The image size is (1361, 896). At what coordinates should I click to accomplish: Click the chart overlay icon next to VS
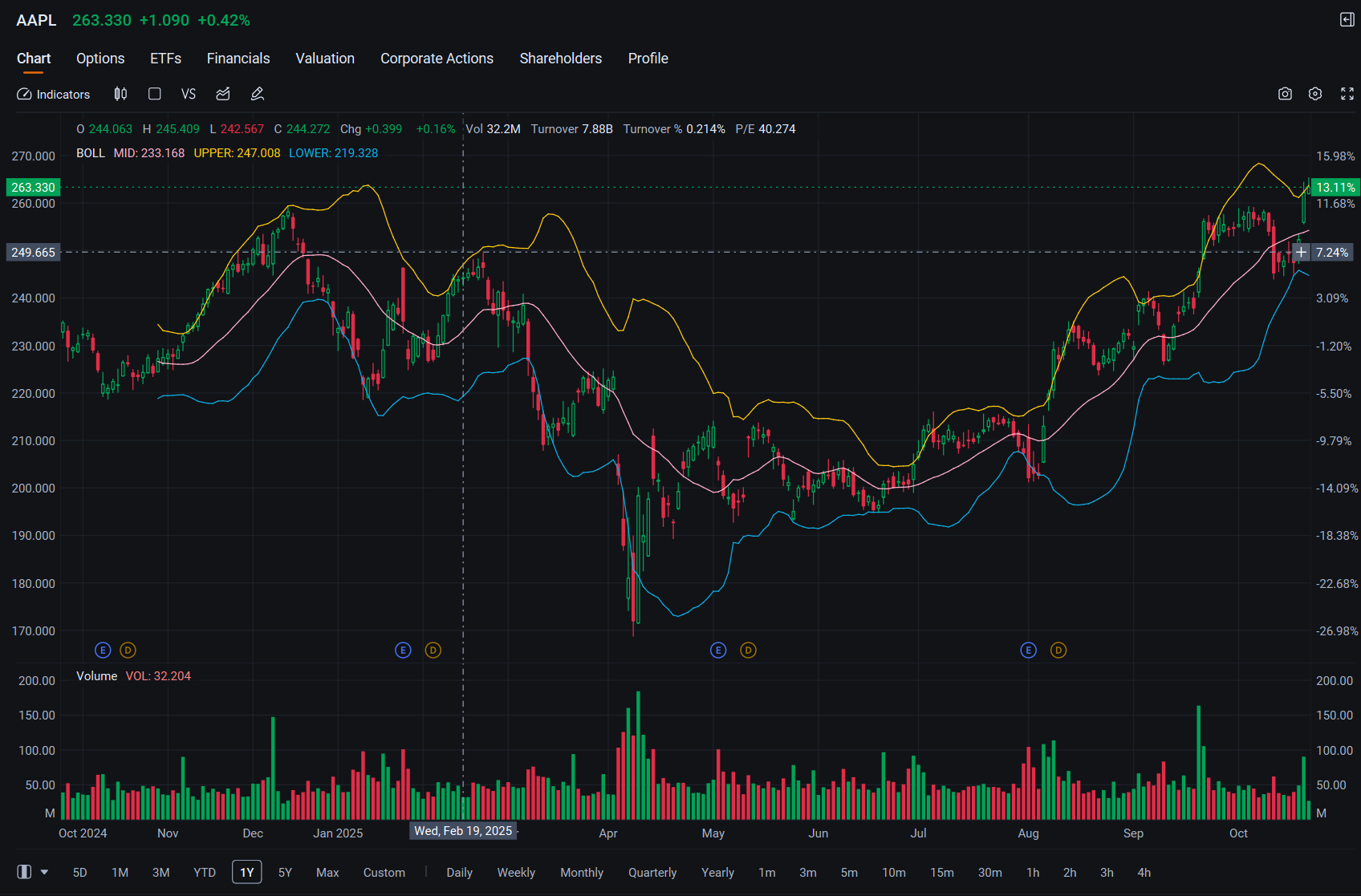pos(223,94)
